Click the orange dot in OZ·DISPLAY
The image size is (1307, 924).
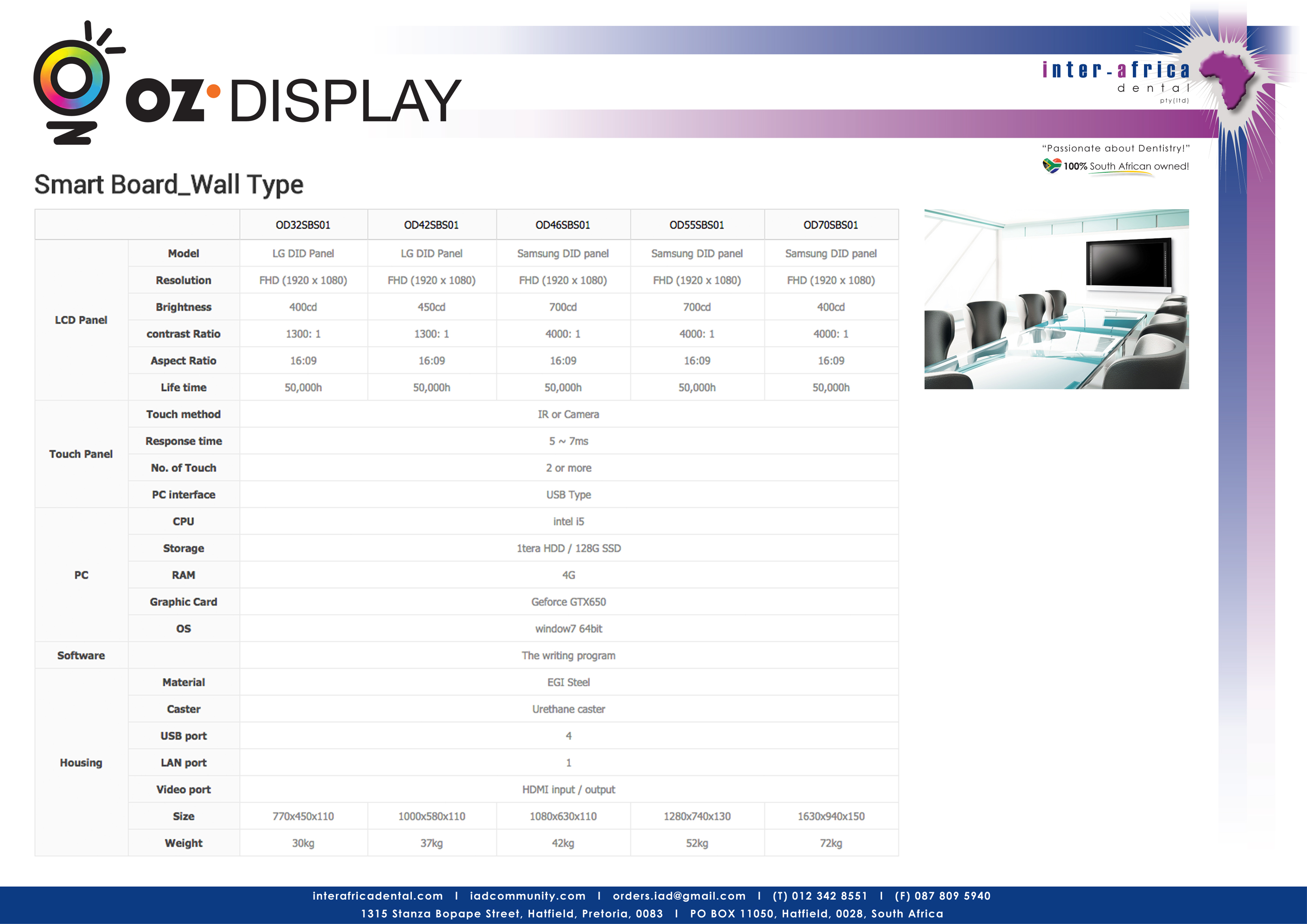pyautogui.click(x=213, y=91)
